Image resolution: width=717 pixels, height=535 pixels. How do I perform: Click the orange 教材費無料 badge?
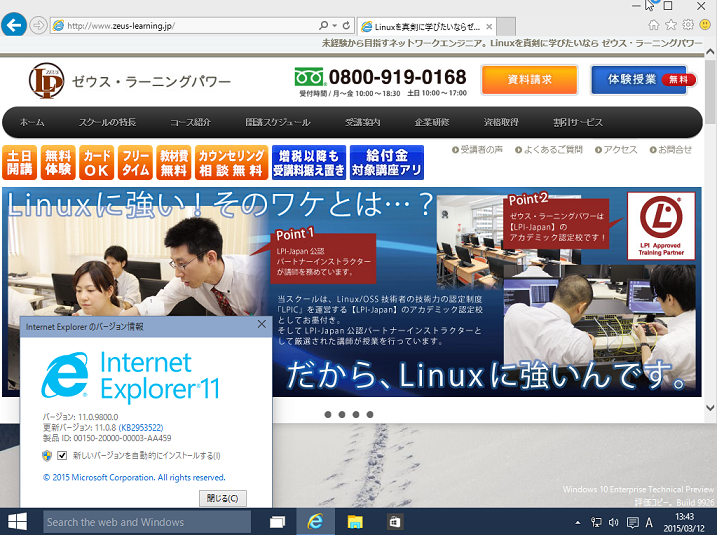pyautogui.click(x=174, y=162)
